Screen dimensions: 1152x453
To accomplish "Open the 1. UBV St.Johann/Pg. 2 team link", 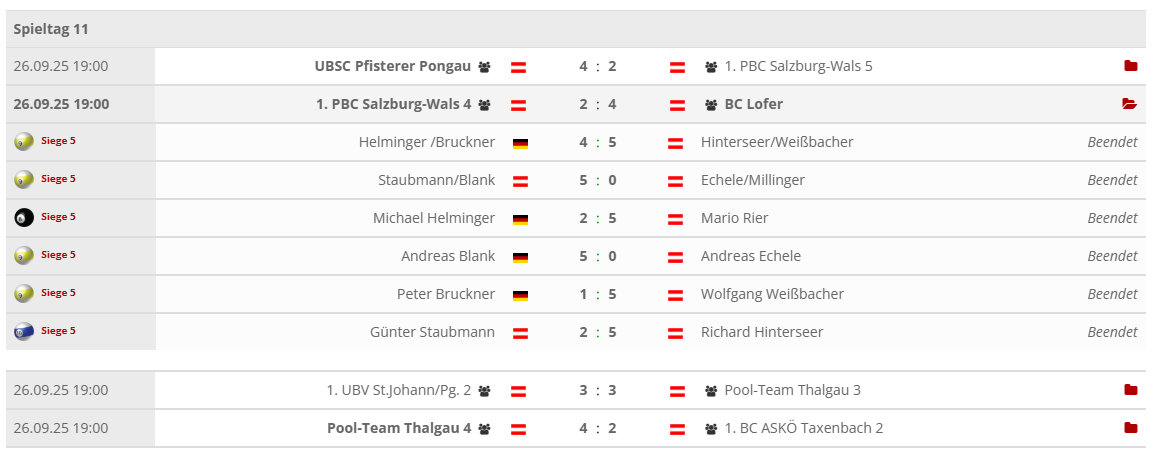I will pos(399,390).
